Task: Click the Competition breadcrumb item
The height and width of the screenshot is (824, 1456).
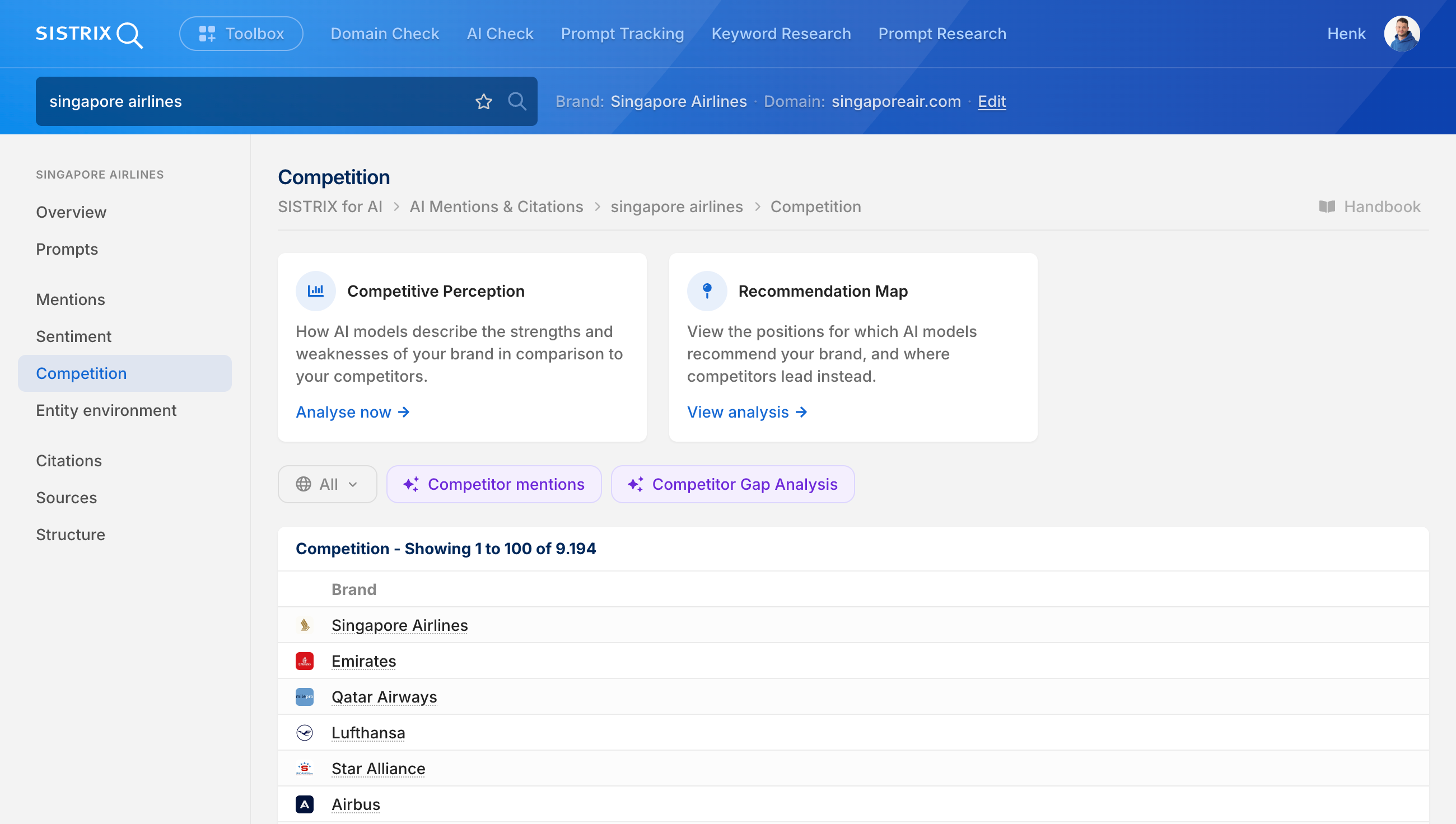Action: coord(816,207)
